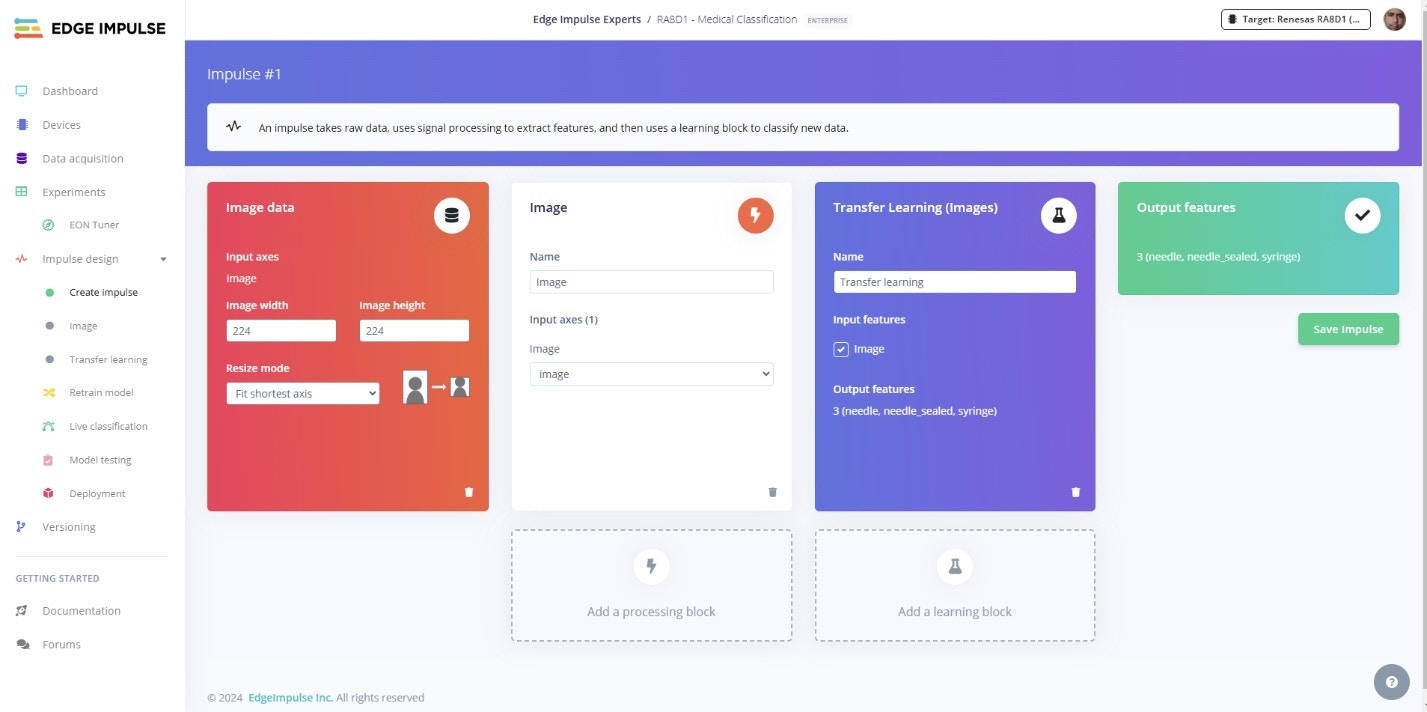The height and width of the screenshot is (712, 1427).
Task: Open Dashboard via its monitor icon
Action: tap(21, 91)
